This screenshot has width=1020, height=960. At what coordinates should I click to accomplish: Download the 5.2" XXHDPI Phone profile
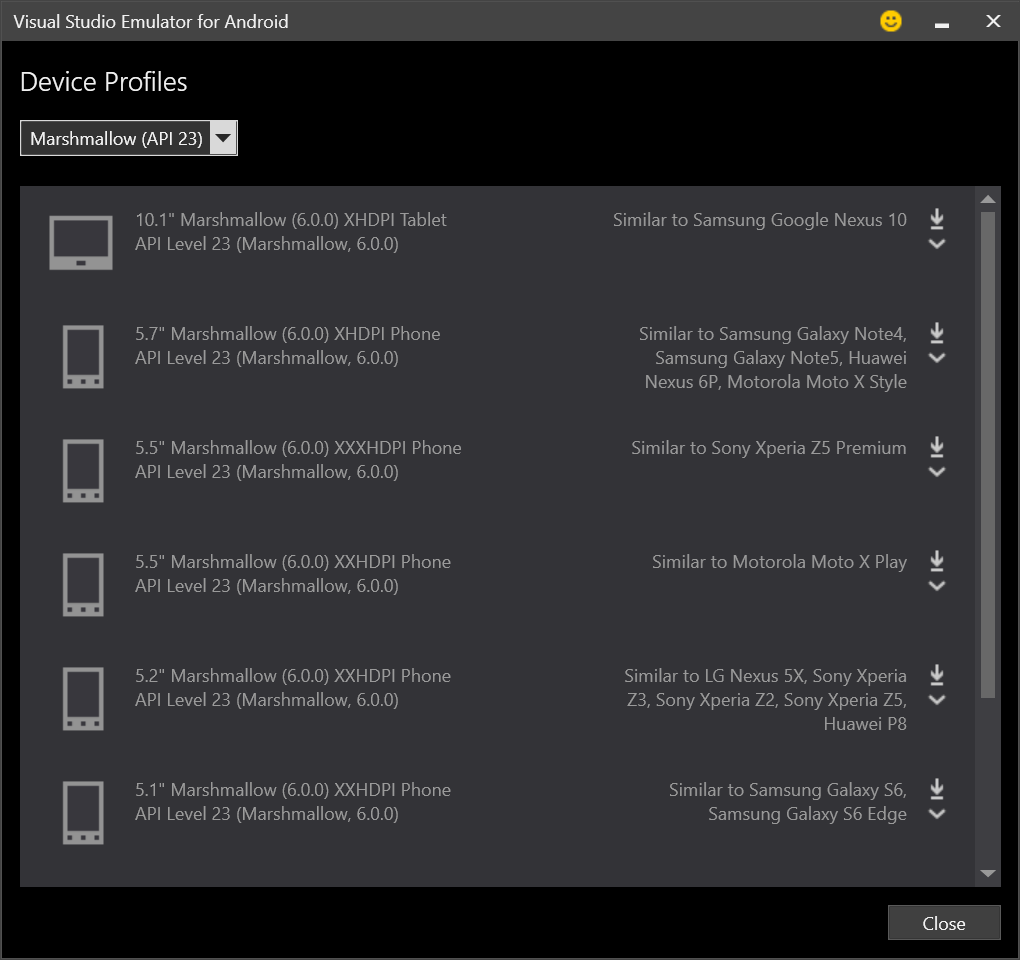coord(937,674)
